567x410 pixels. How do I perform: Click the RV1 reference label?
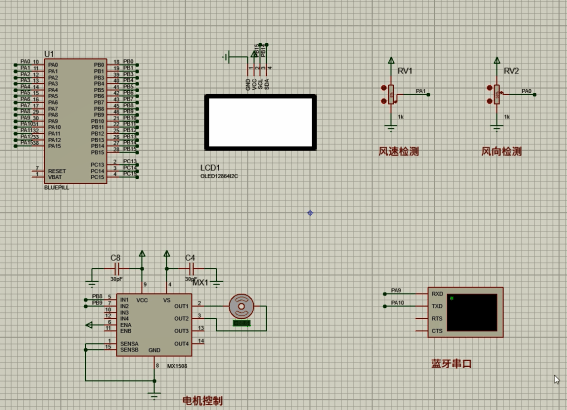(x=405, y=71)
